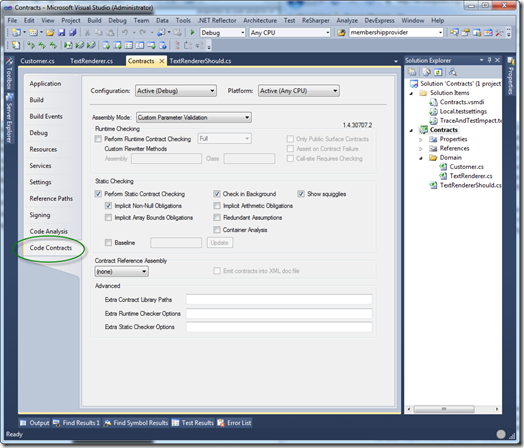Select the Build Events properties tab
Viewport: 524px width, 448px height.
pyautogui.click(x=46, y=116)
